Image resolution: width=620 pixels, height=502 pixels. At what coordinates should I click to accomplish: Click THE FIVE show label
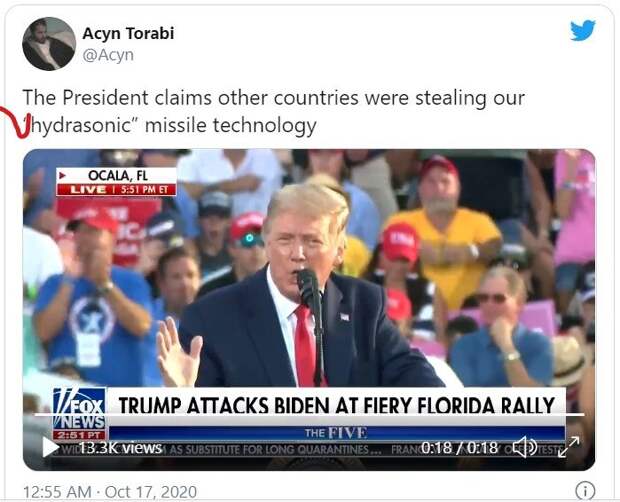click(336, 433)
